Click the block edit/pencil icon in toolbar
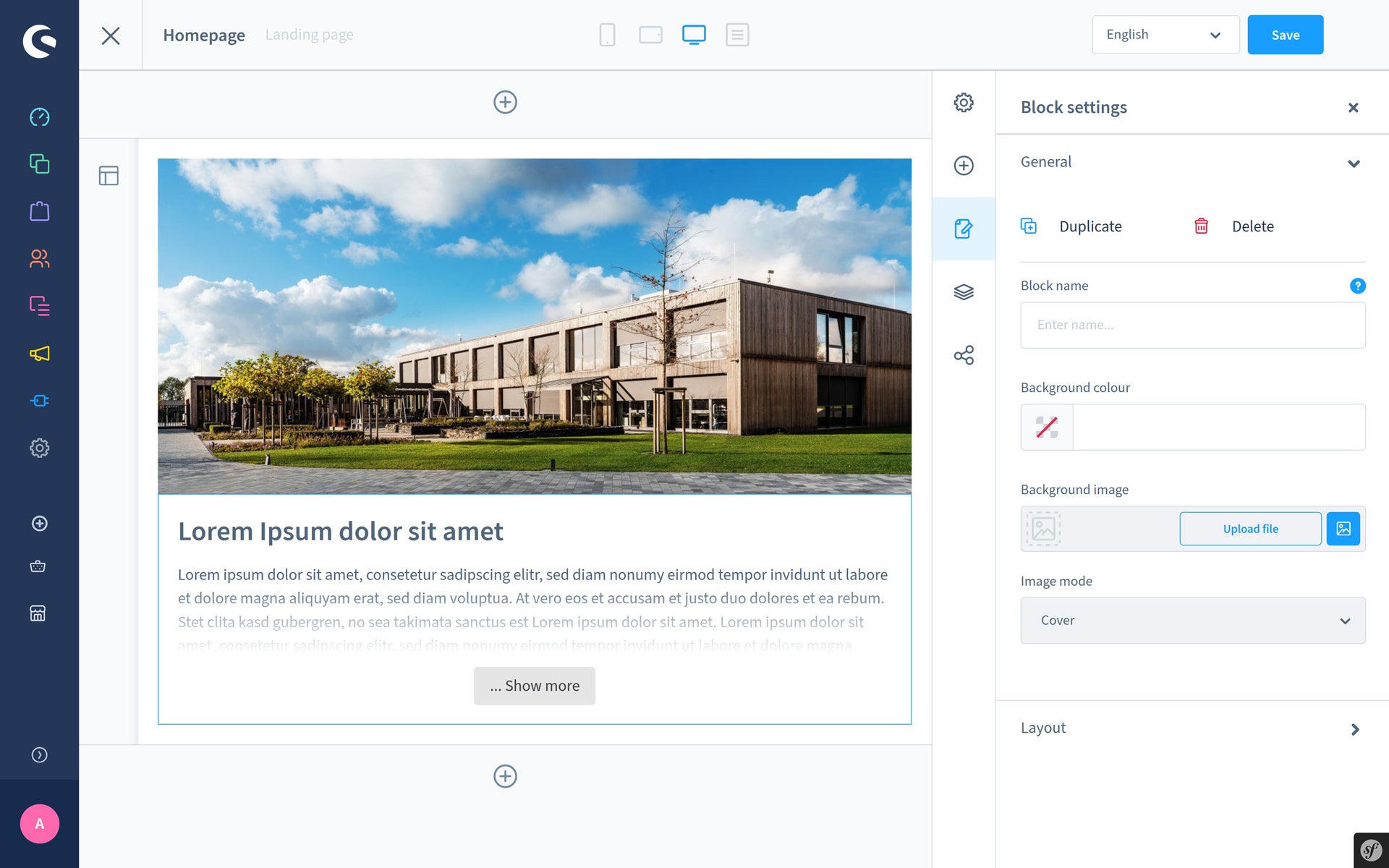Image resolution: width=1389 pixels, height=868 pixels. 963,229
